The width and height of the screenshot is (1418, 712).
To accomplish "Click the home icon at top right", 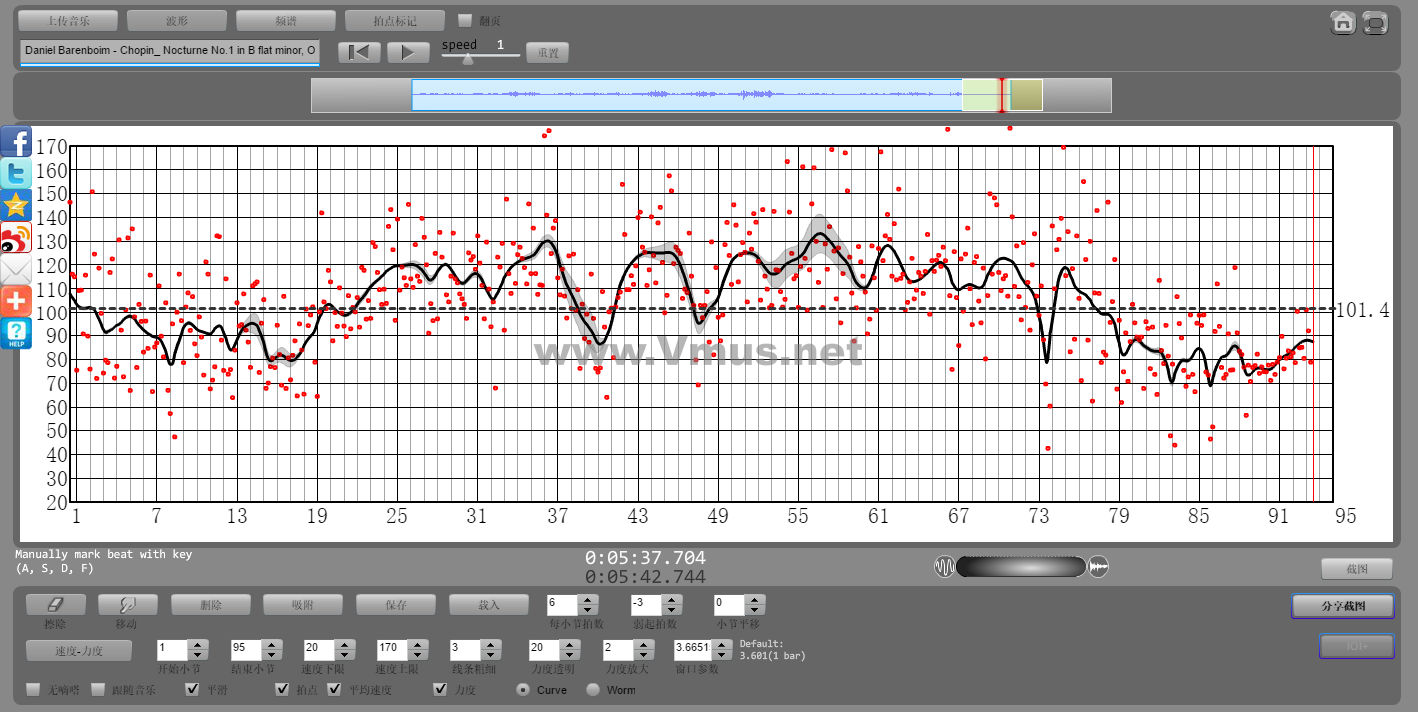I will click(1343, 22).
